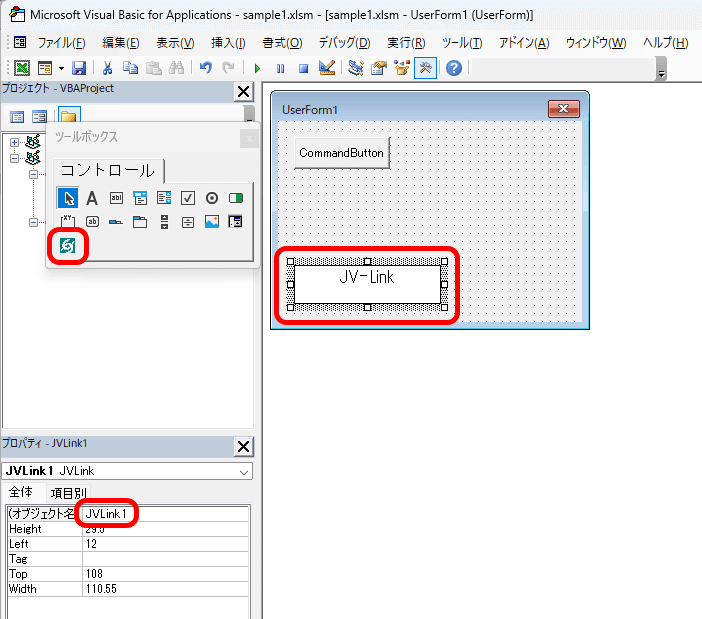702x619 pixels.
Task: Open the 実行(R) menu
Action: (406, 43)
